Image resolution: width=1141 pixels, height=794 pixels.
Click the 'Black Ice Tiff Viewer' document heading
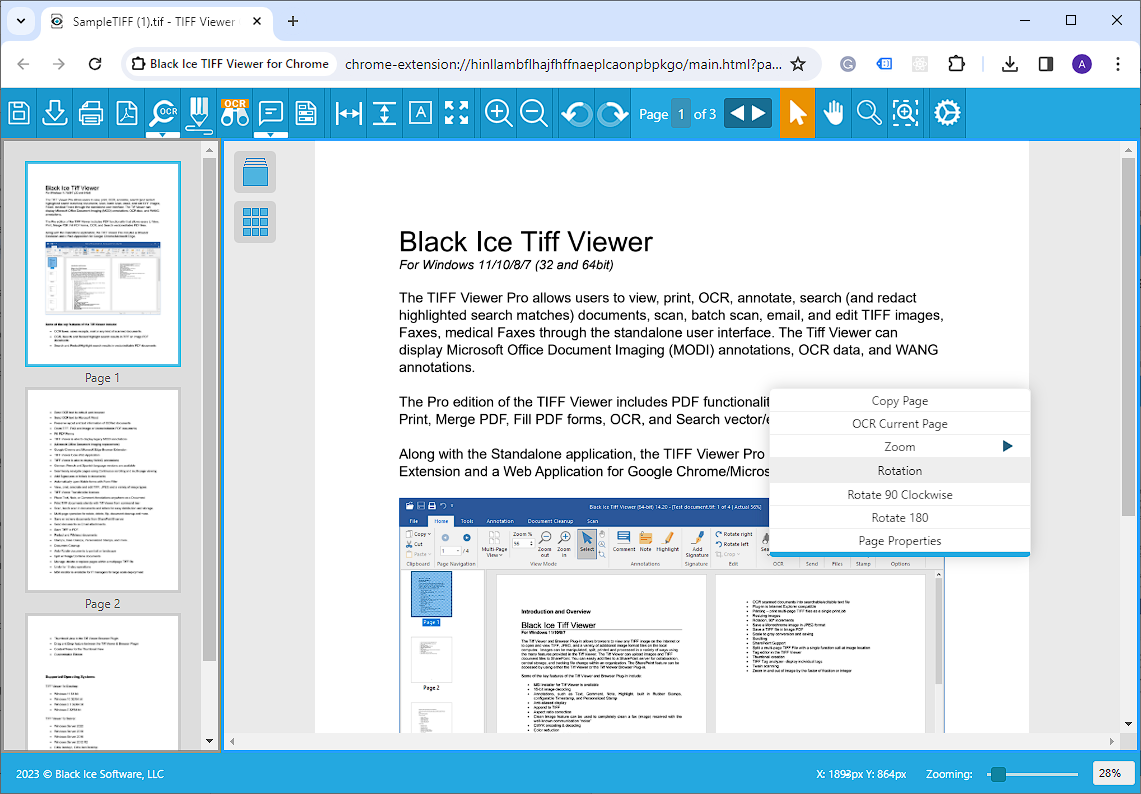tap(526, 242)
